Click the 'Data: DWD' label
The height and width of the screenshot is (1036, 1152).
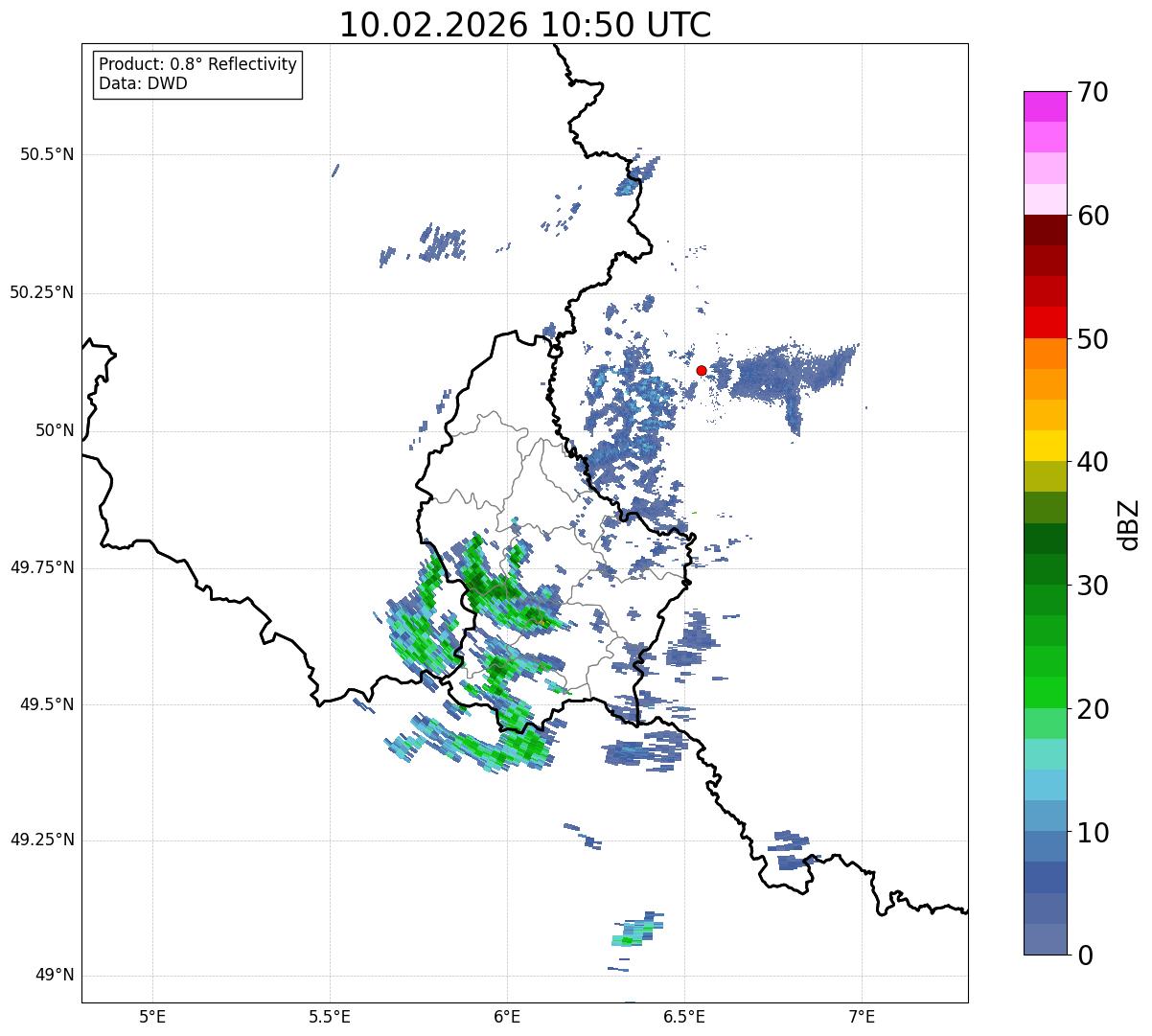point(143,83)
